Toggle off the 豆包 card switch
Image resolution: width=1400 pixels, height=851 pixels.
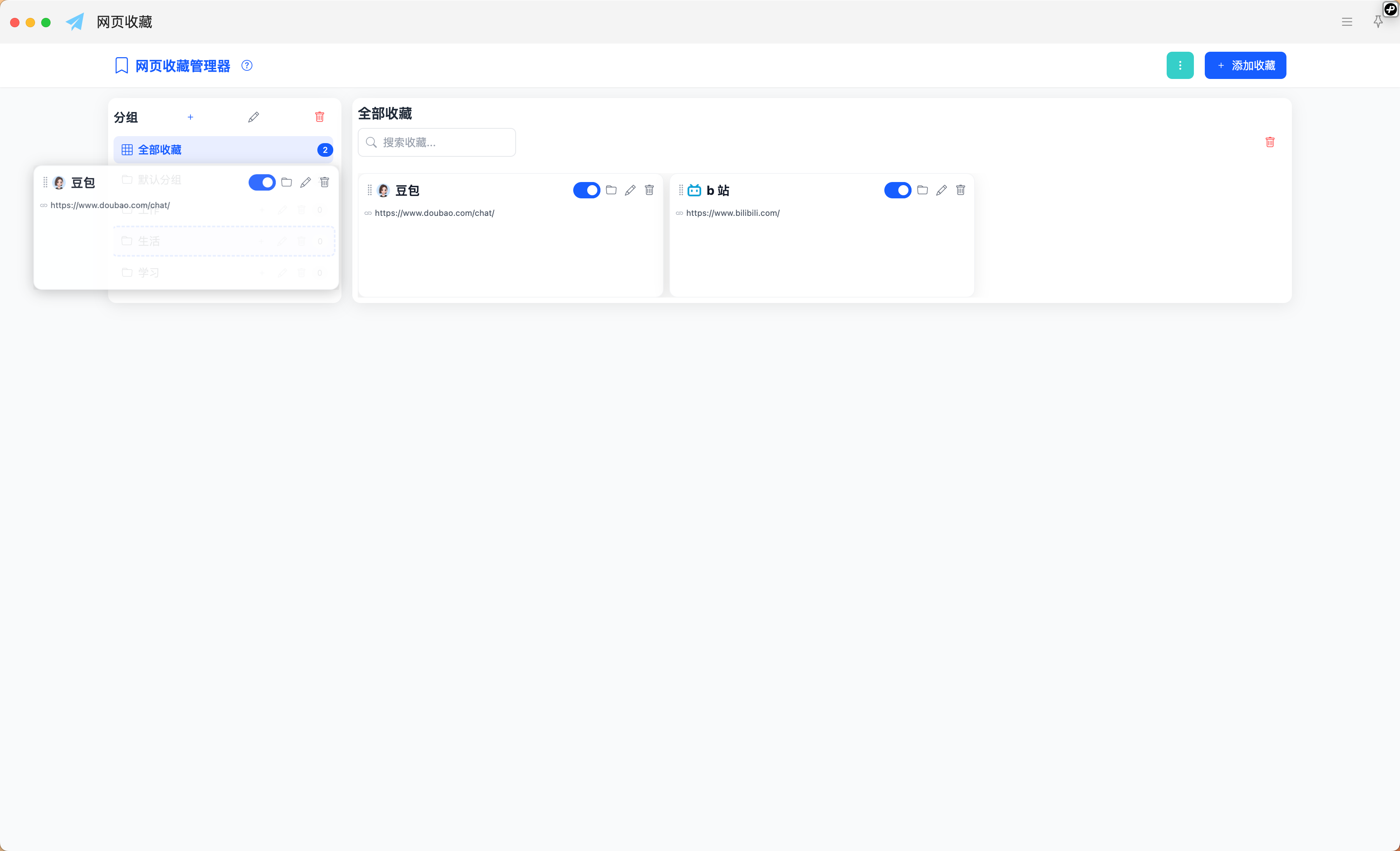pyautogui.click(x=586, y=190)
